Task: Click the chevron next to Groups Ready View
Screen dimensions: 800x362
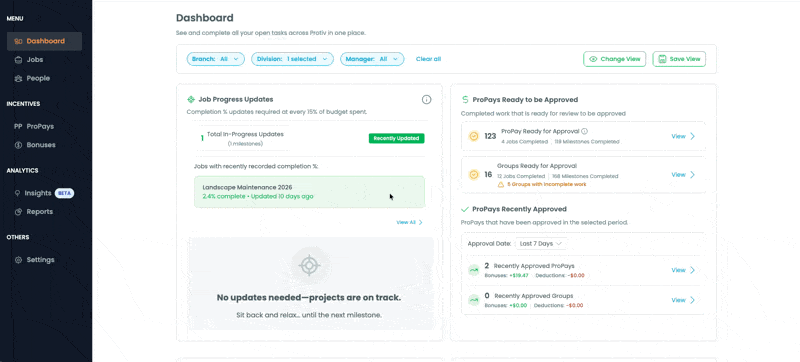Action: 692,174
